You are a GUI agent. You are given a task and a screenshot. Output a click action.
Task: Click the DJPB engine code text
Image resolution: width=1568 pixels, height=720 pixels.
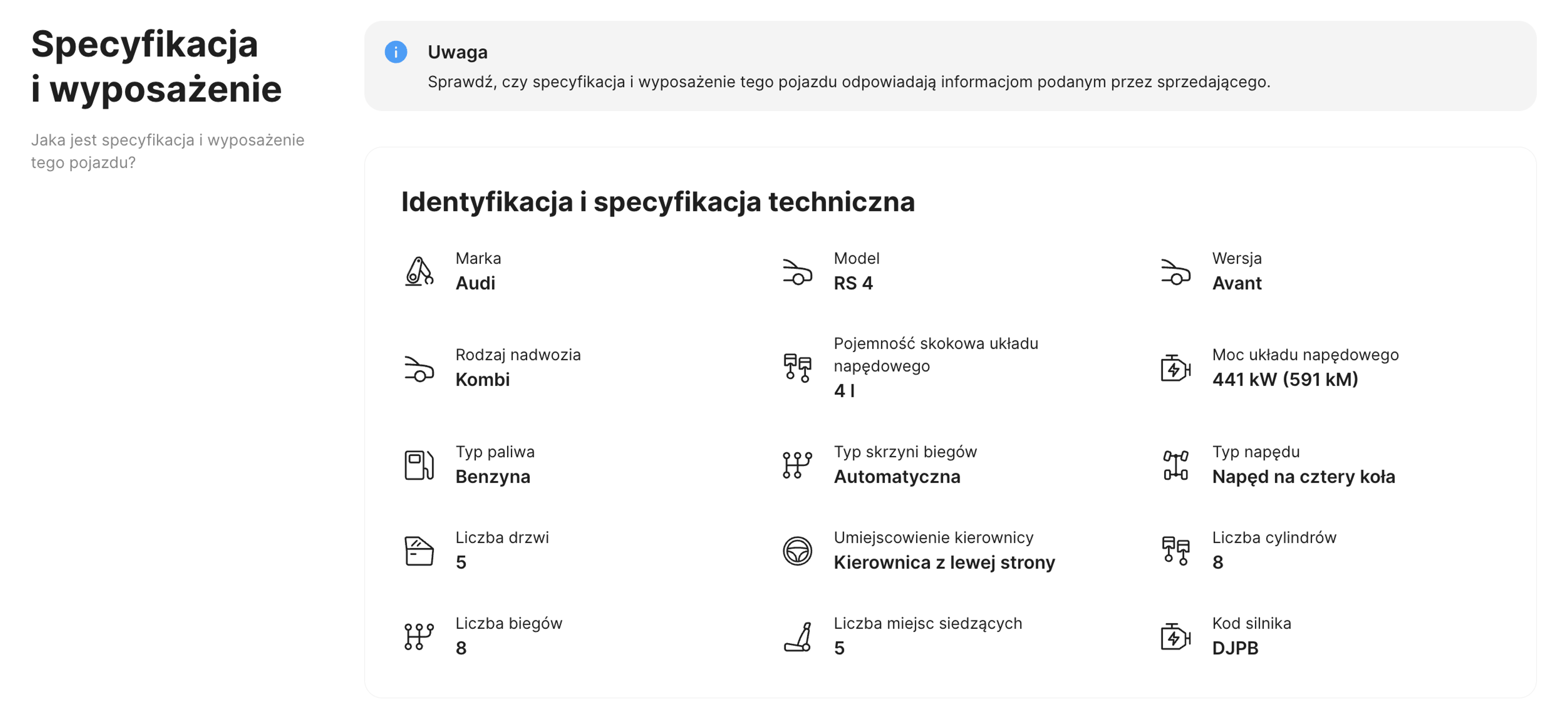coord(1235,648)
